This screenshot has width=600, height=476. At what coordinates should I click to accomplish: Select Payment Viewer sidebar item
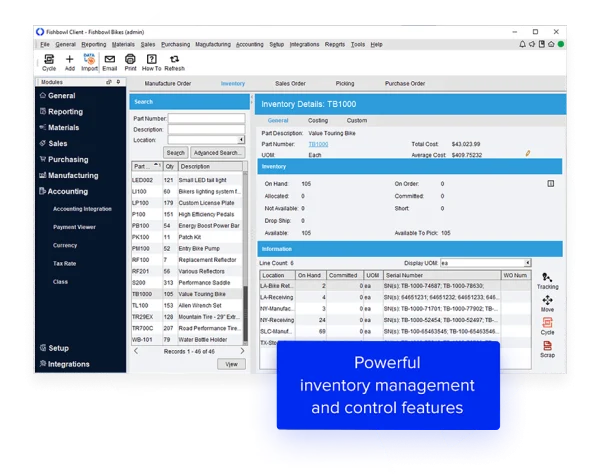pyautogui.click(x=74, y=227)
